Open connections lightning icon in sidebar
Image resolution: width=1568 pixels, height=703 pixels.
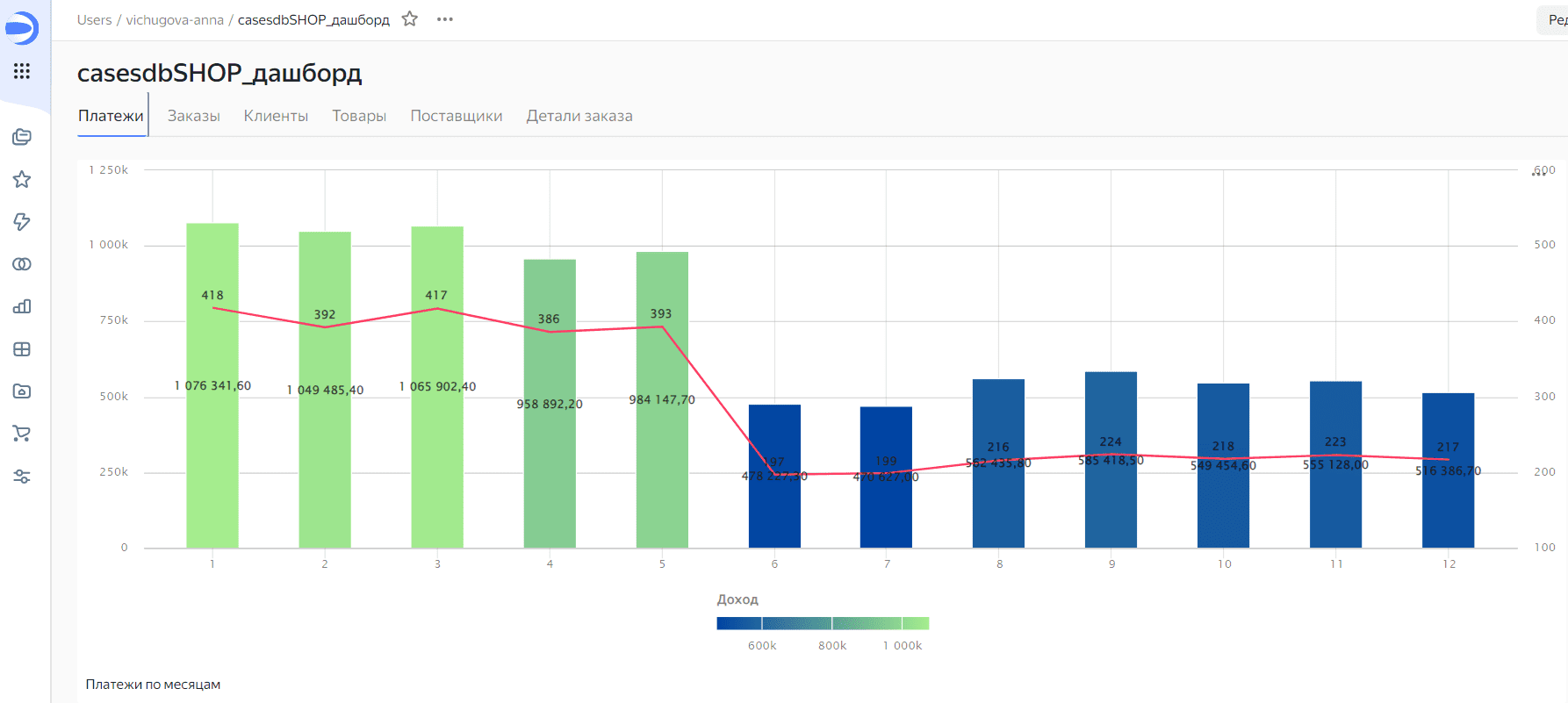pos(22,222)
